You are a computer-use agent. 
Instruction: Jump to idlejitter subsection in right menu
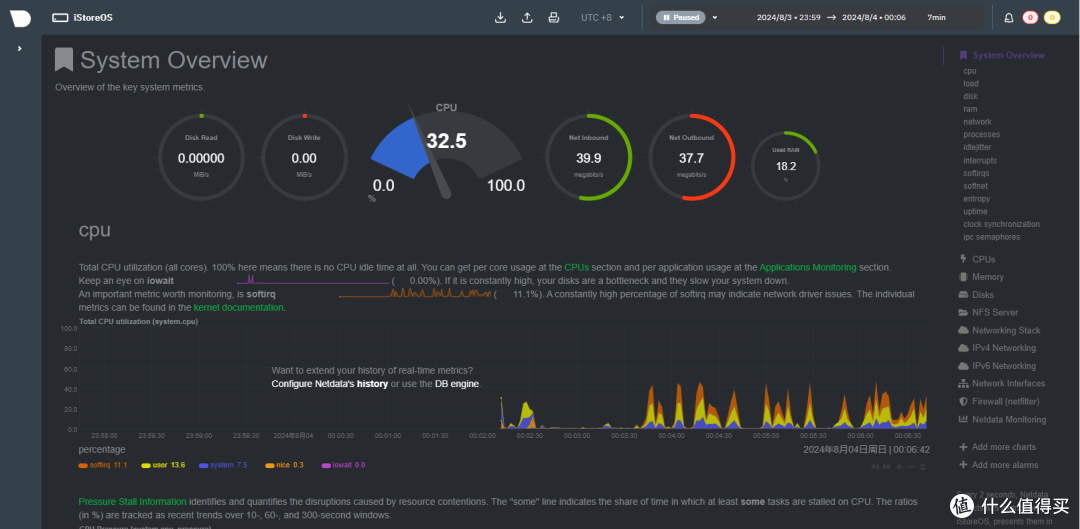click(977, 147)
